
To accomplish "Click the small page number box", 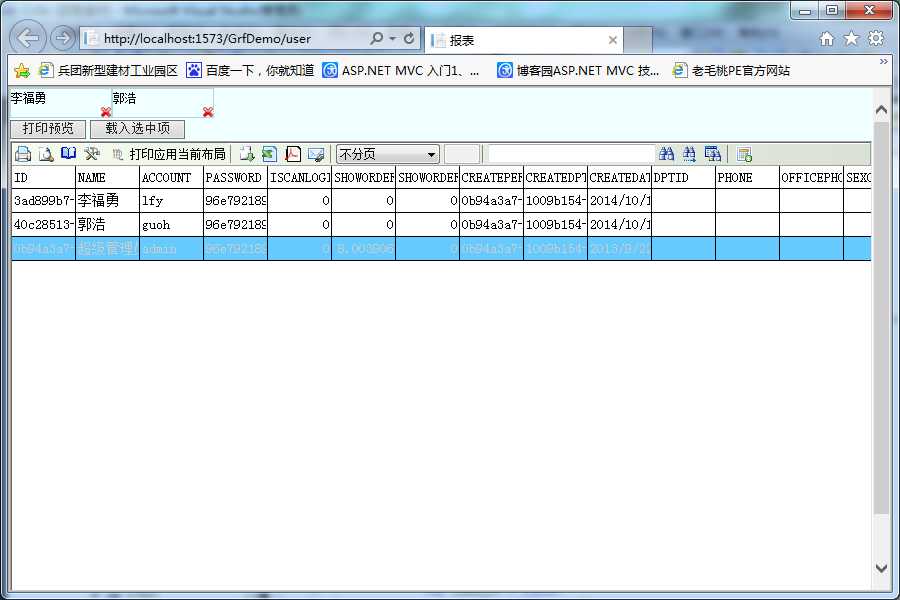I will click(x=462, y=154).
